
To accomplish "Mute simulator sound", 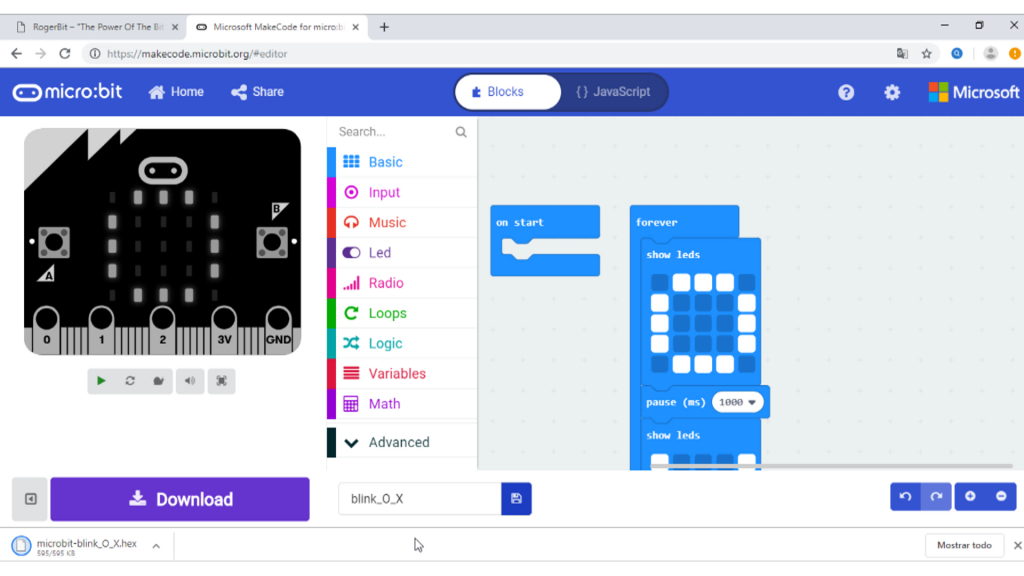I will click(189, 381).
